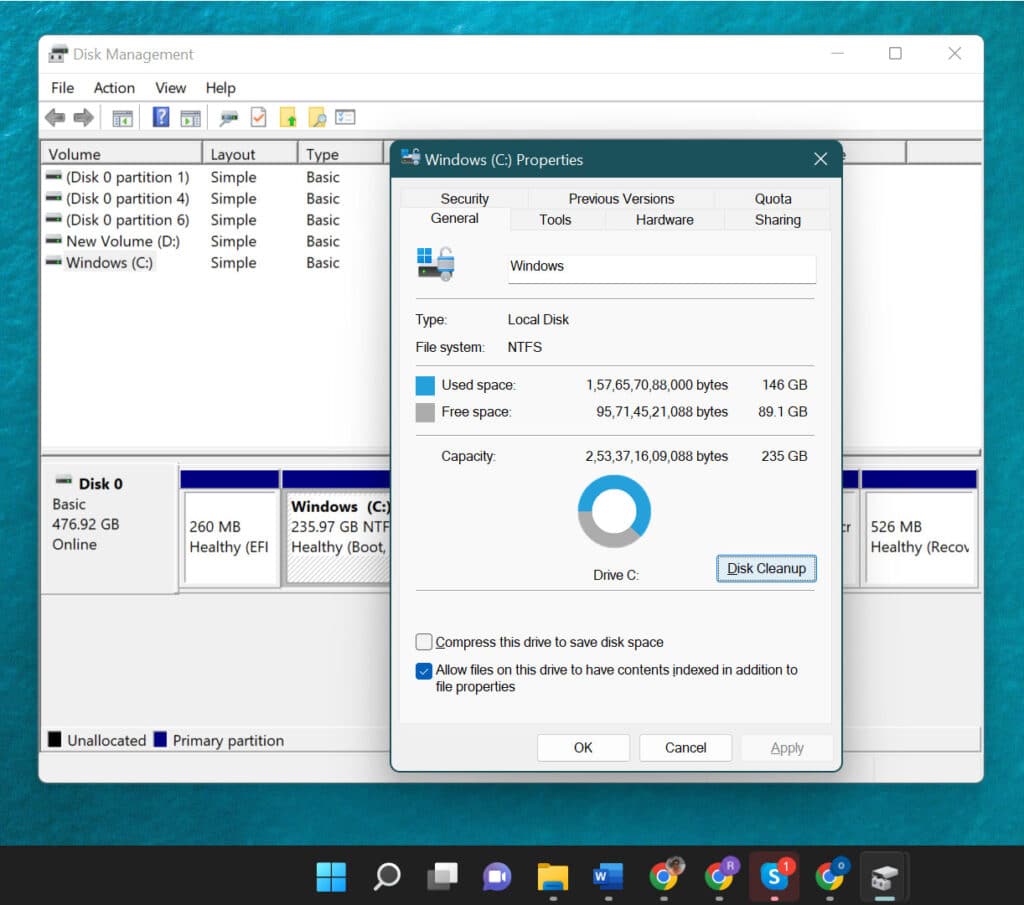Click the Apply button
This screenshot has width=1024, height=905.
(x=787, y=748)
